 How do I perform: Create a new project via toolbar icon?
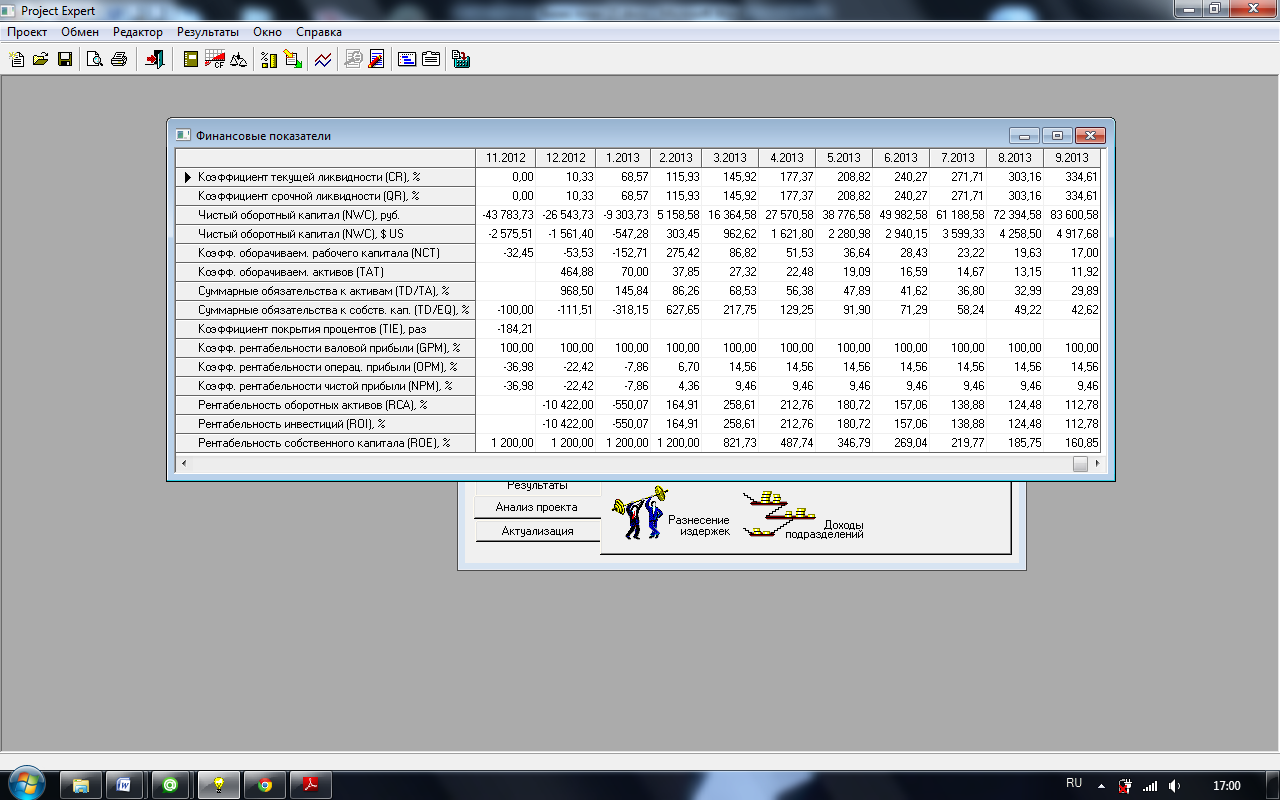17,59
